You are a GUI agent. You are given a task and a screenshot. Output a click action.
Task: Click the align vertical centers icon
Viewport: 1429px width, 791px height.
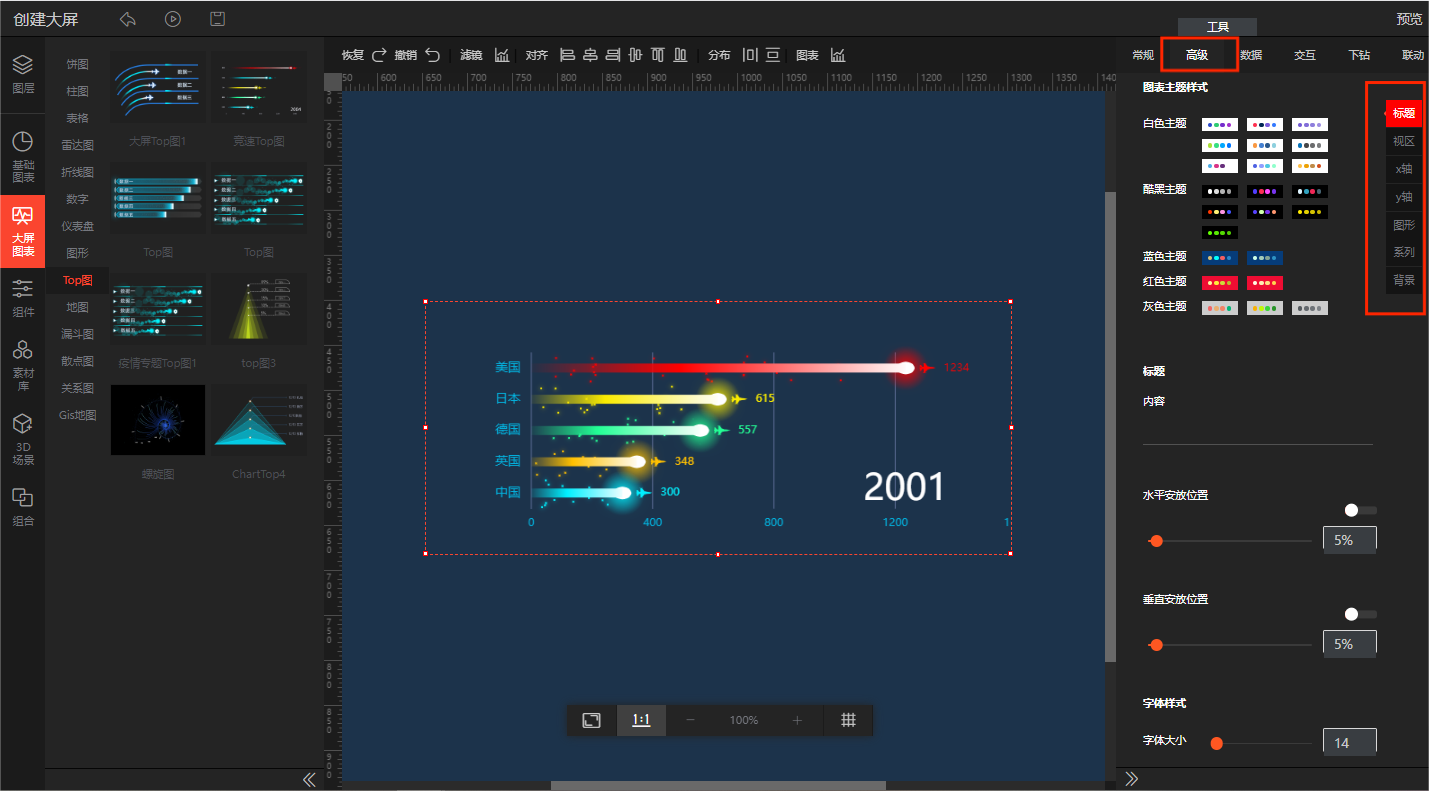click(635, 55)
